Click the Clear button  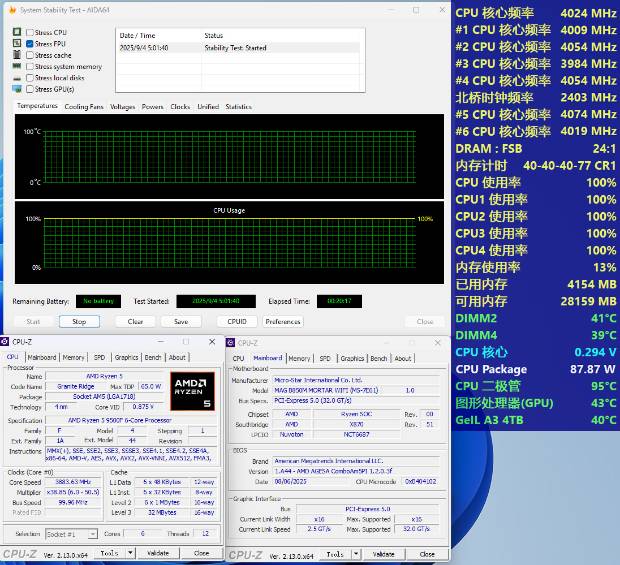pyautogui.click(x=135, y=321)
